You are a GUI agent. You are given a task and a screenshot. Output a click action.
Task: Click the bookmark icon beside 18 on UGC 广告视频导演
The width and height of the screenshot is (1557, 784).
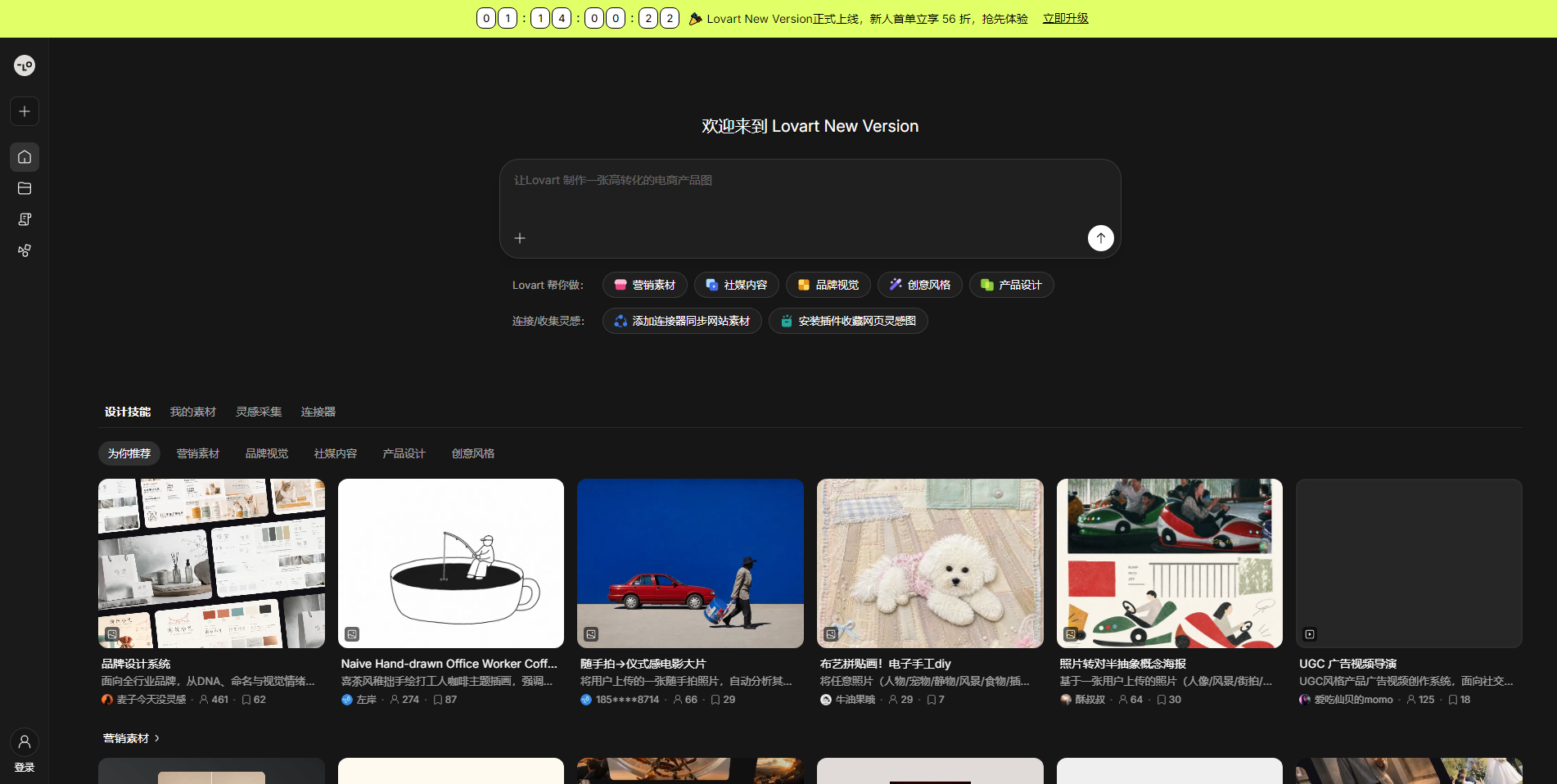[x=1453, y=700]
